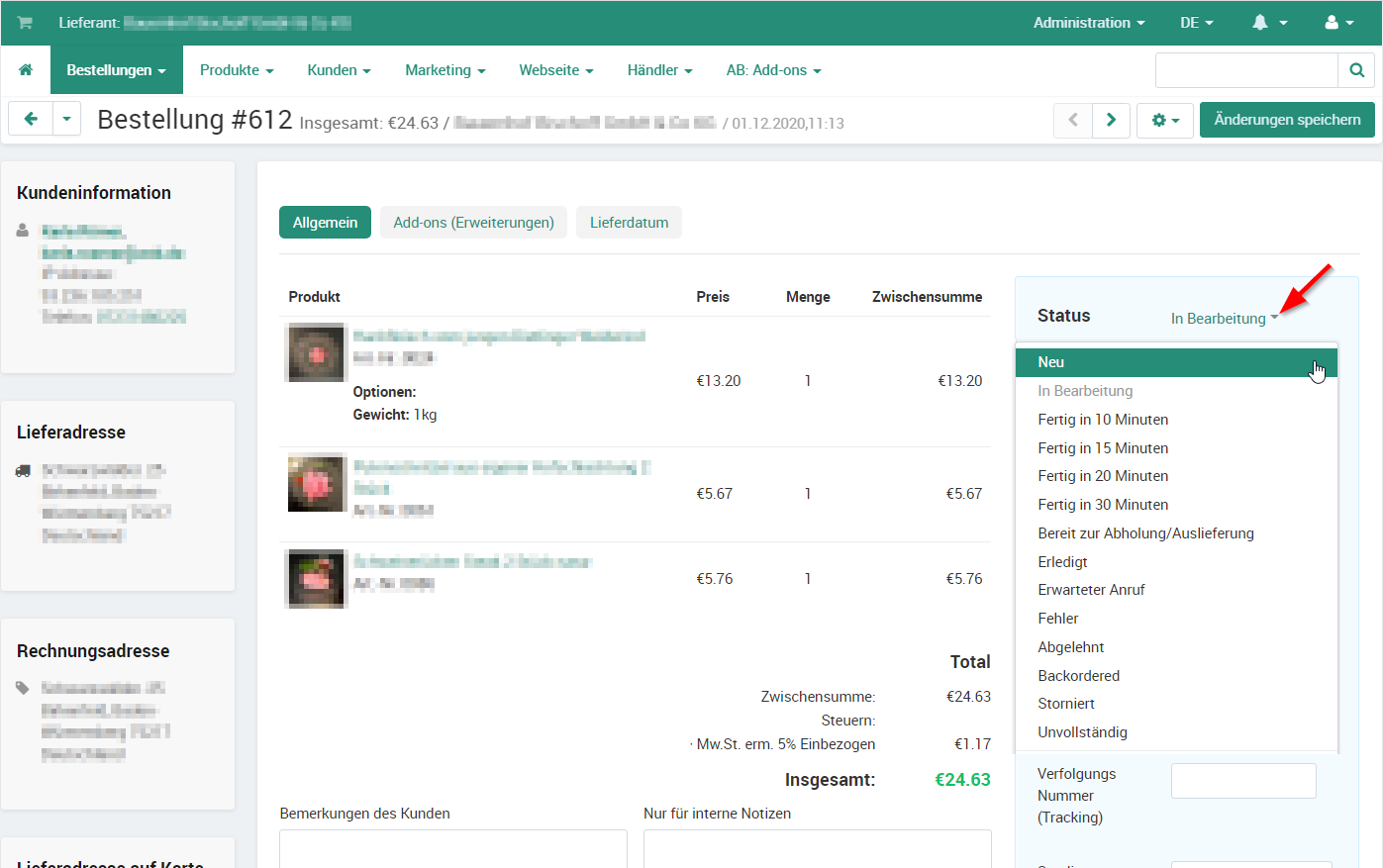
Task: Select status Fertig in 30 Minuten
Action: click(1176, 505)
